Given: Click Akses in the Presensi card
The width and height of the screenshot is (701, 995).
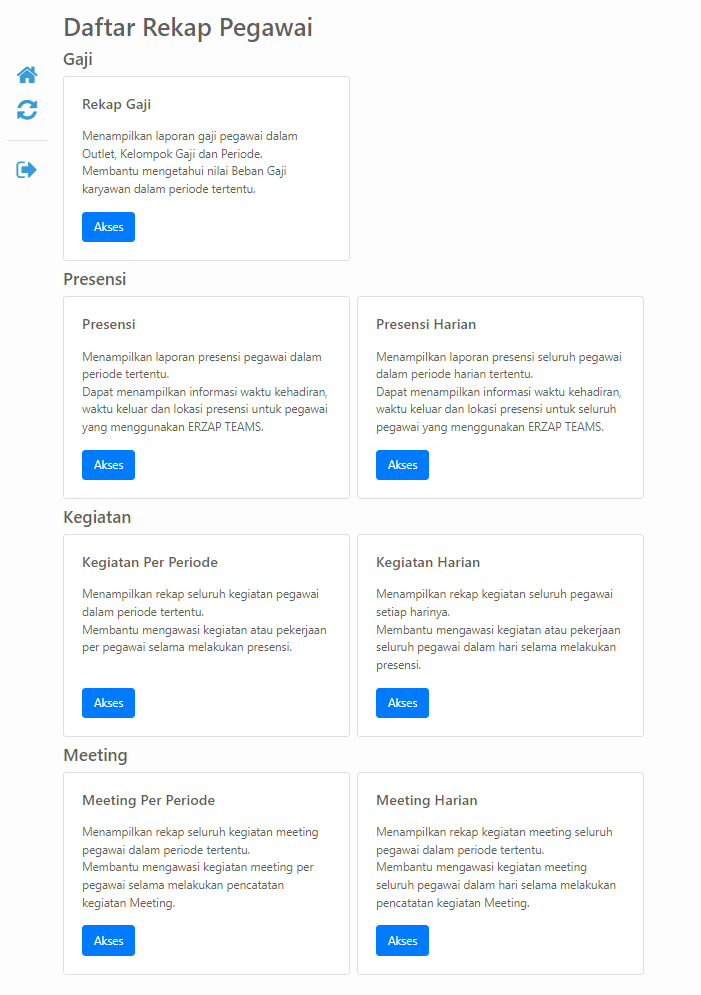Looking at the screenshot, I should click(108, 465).
